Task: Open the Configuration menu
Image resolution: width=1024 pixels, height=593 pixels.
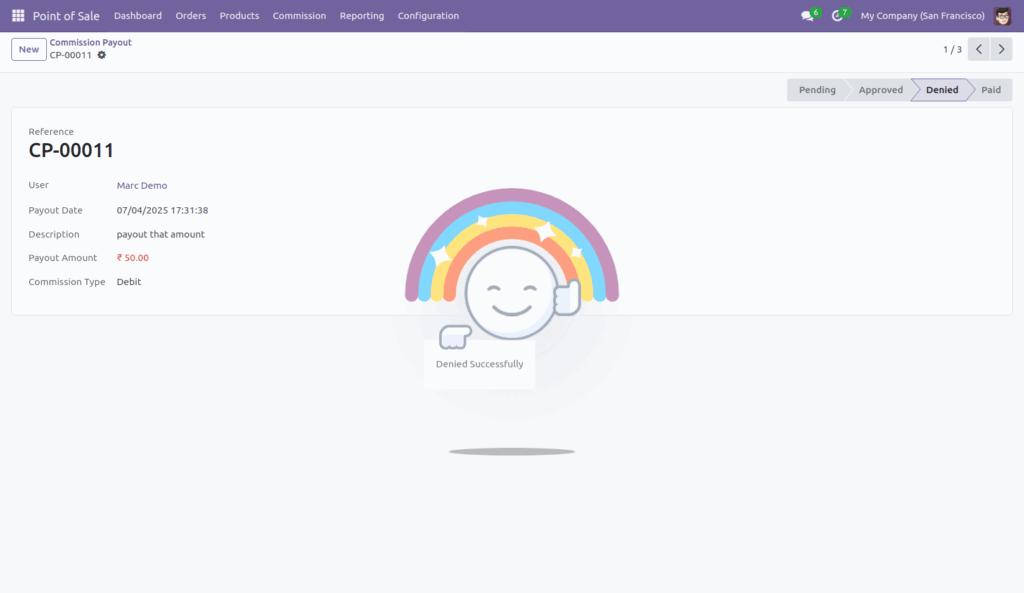Action: tap(428, 15)
